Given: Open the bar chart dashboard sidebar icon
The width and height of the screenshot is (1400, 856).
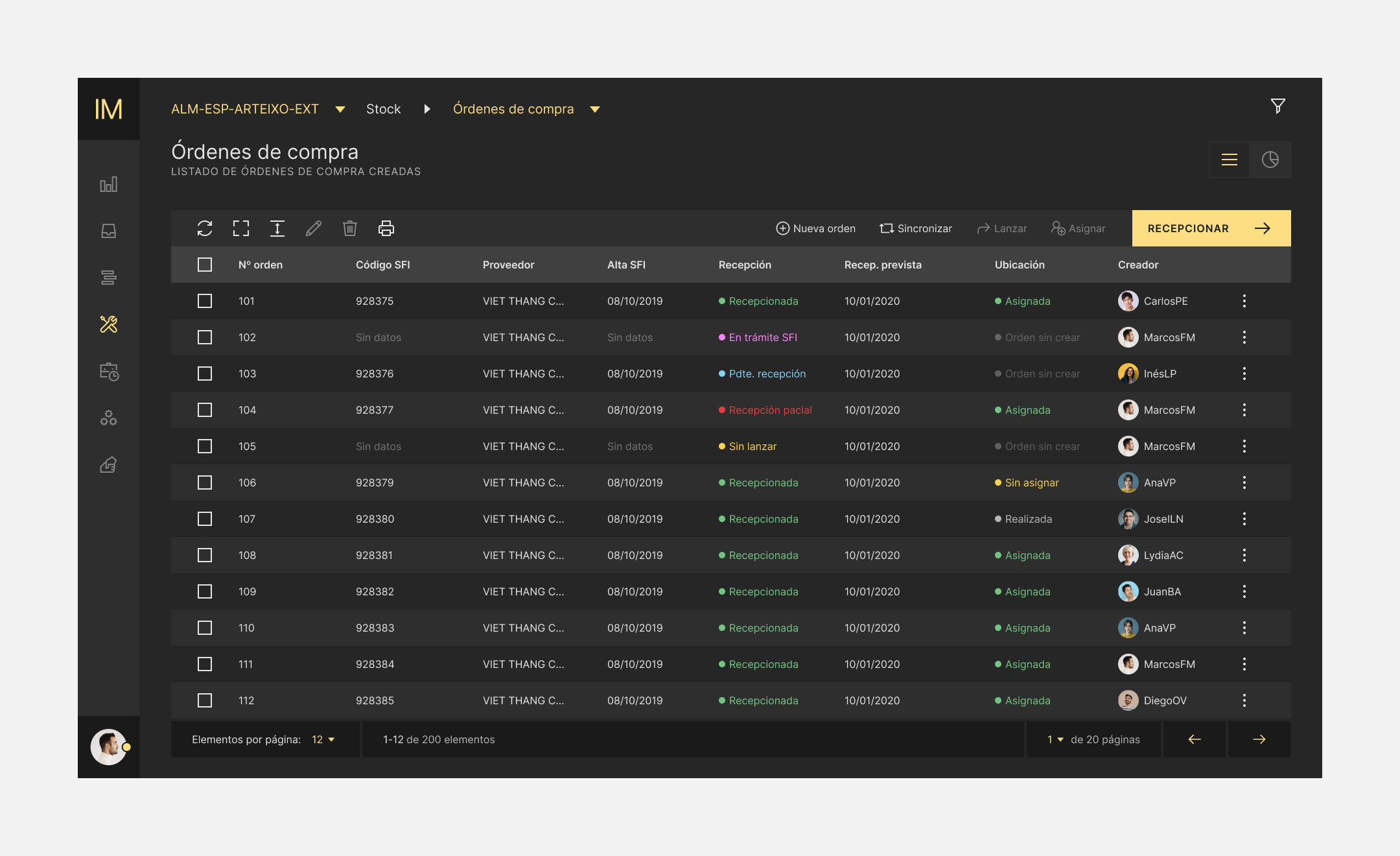Looking at the screenshot, I should (108, 185).
